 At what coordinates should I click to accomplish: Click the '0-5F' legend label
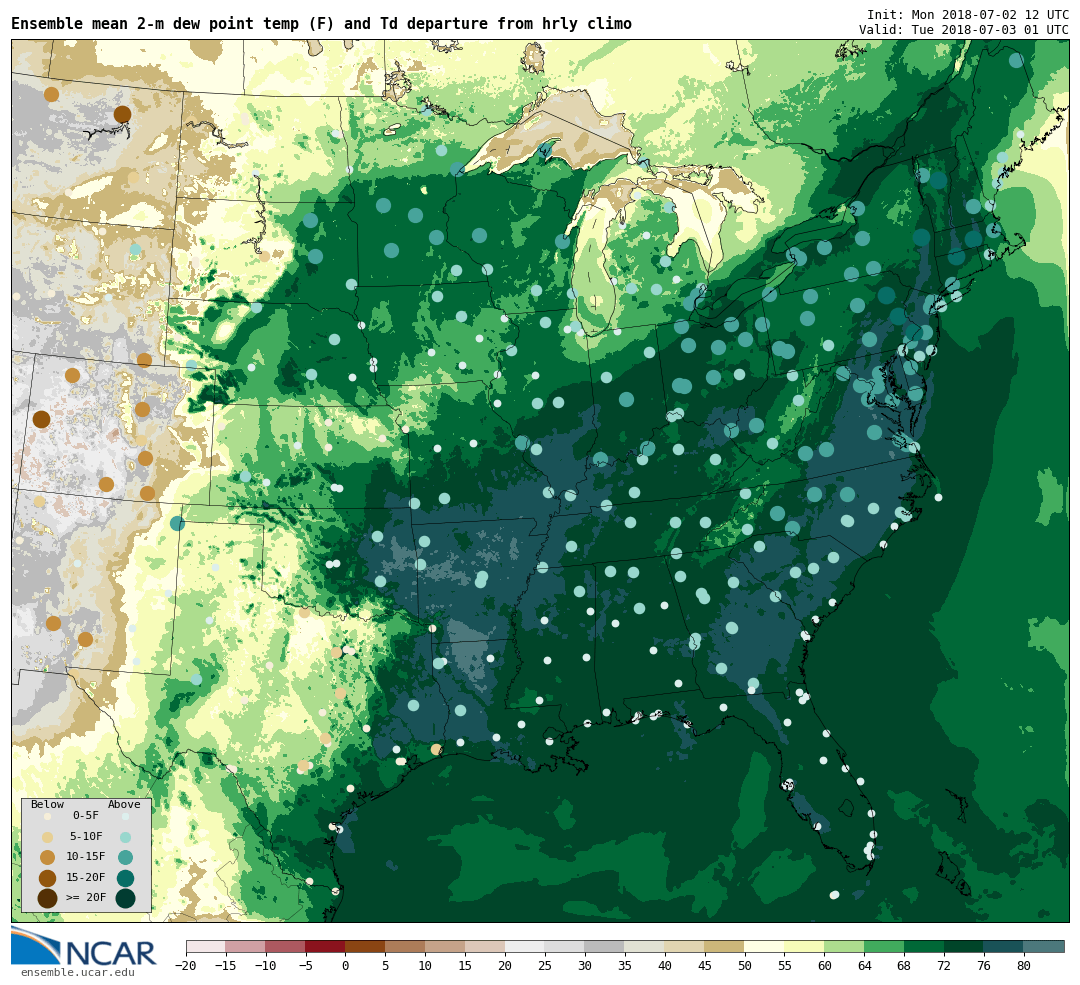click(86, 816)
